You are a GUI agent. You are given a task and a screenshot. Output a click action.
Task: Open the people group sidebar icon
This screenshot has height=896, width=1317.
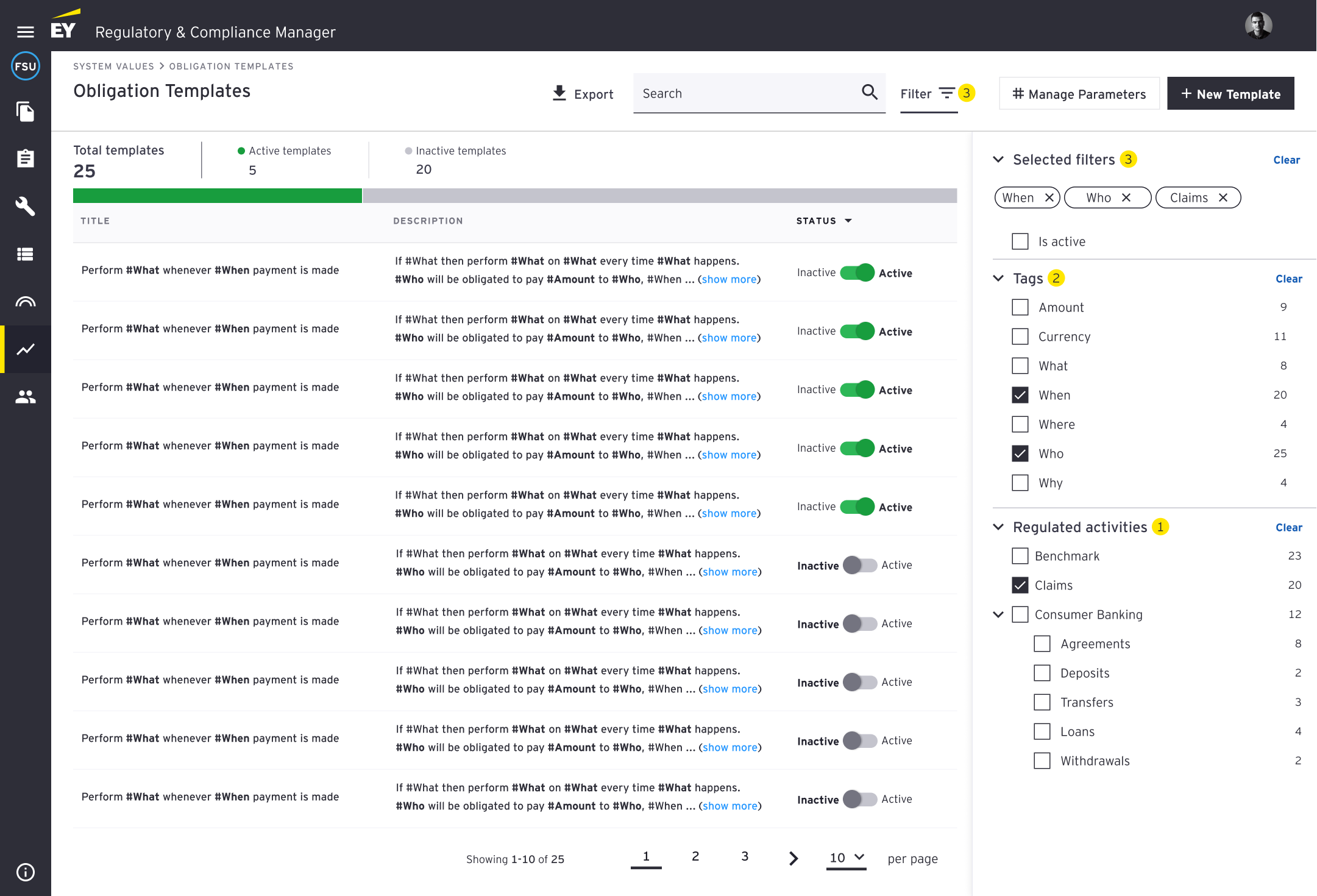coord(25,397)
